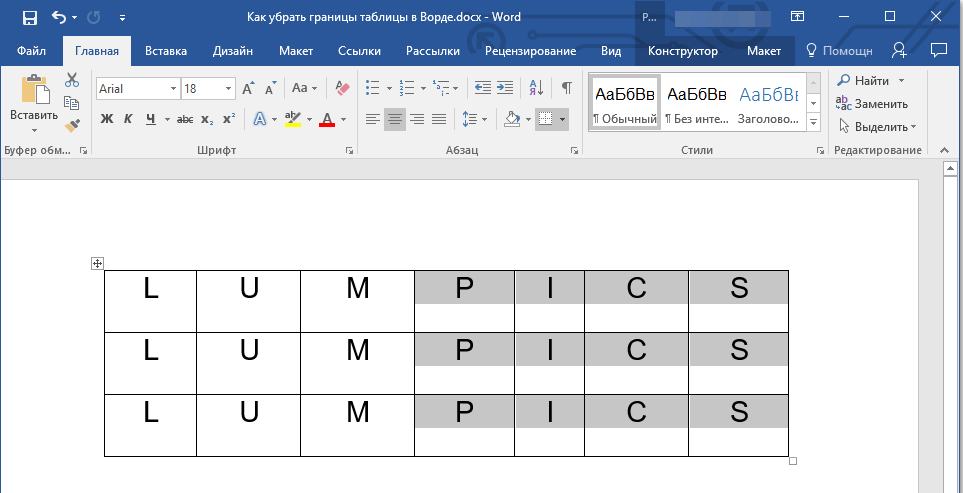The height and width of the screenshot is (493, 963).
Task: Select the Без инте... style
Action: pos(696,102)
